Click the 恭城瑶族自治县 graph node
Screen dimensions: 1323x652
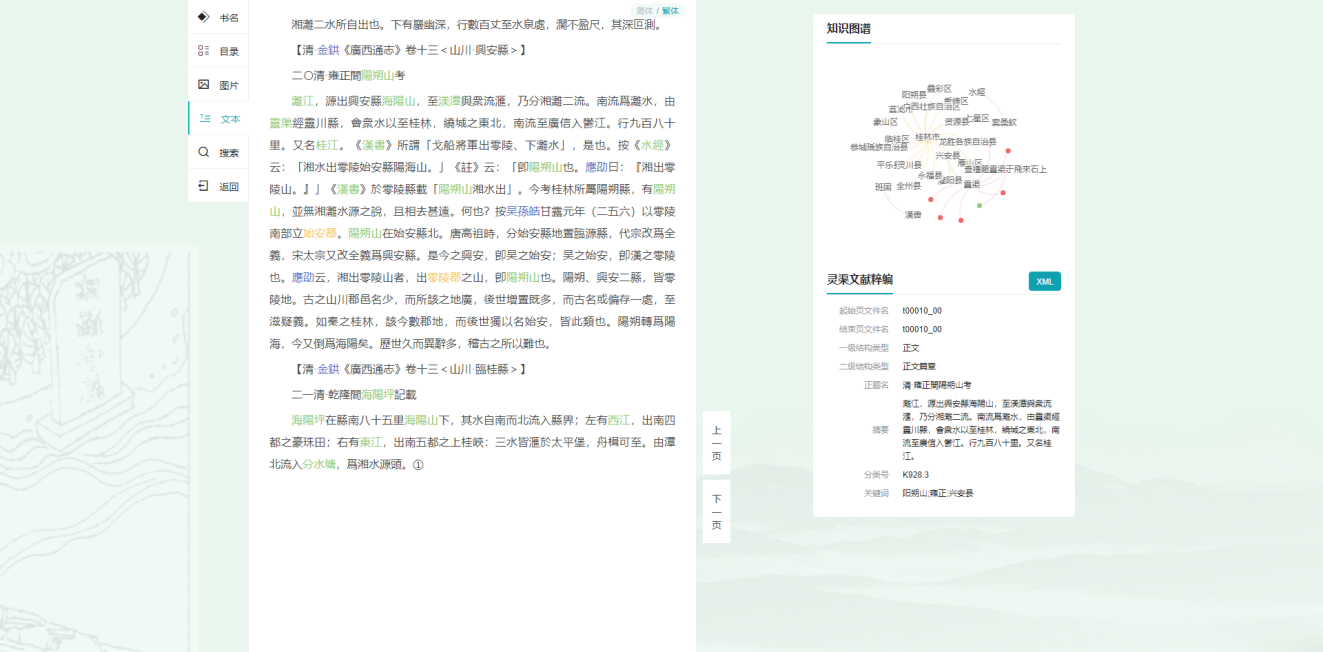point(879,147)
